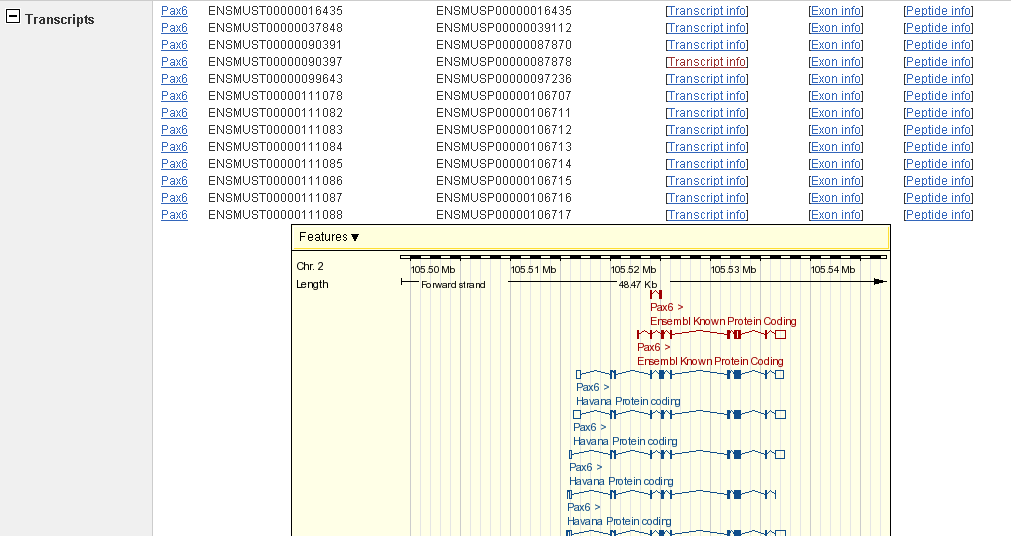1011x536 pixels.
Task: View Exon info for ENSMUST00000111084
Action: click(x=836, y=147)
